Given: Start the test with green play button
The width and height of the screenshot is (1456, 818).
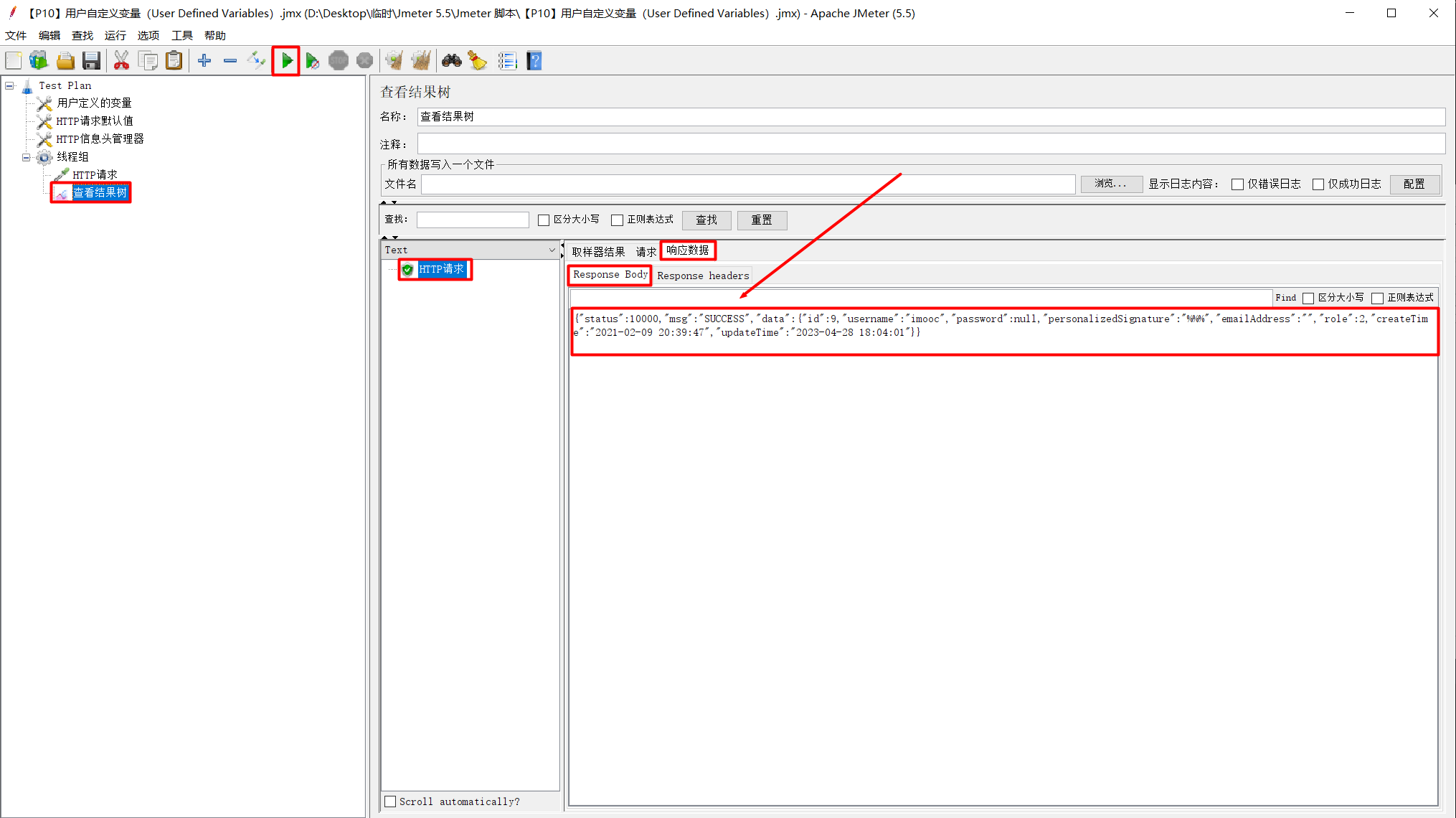Looking at the screenshot, I should 286,61.
